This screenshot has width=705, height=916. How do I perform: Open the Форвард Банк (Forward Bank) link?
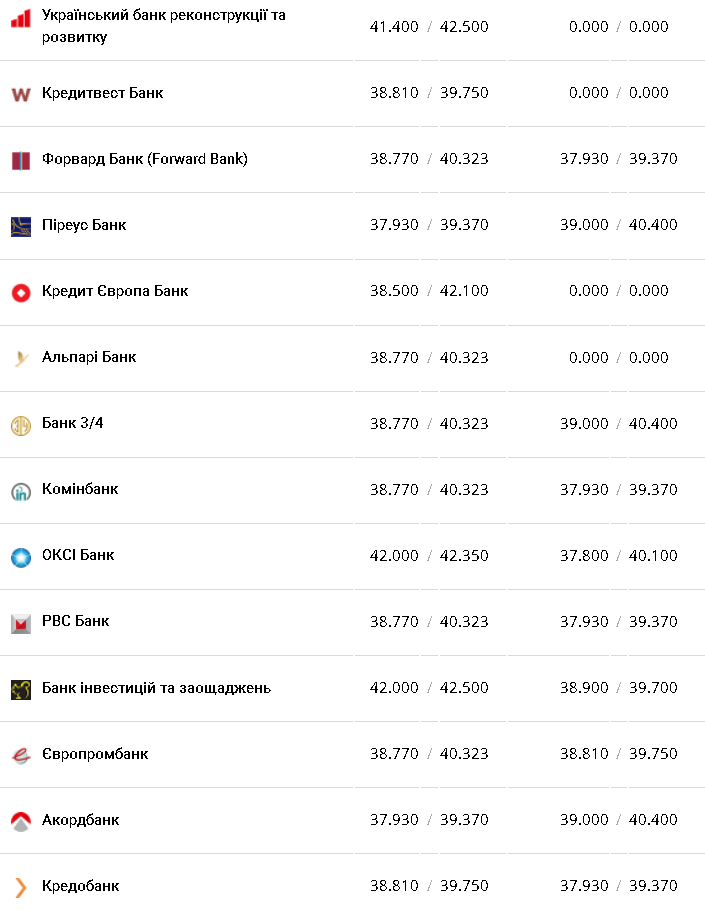point(145,159)
